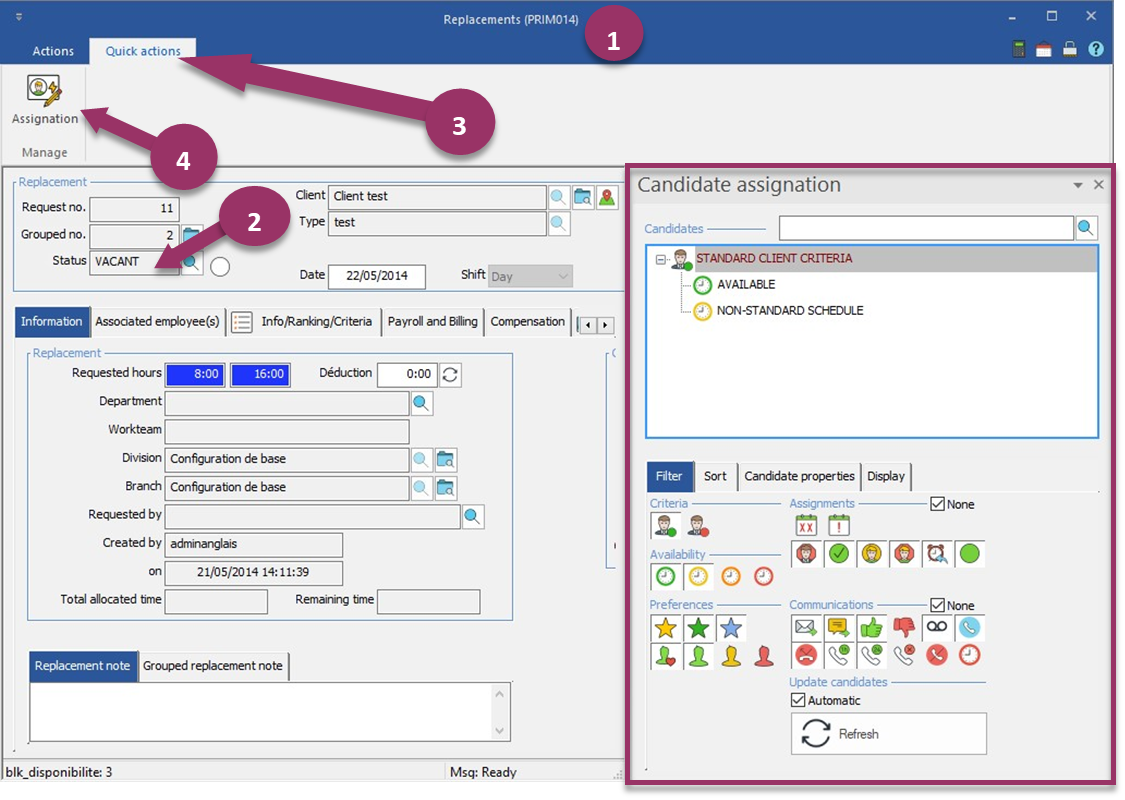Click the Candidates search magnifier icon
Viewport: 1125px width, 800px height.
click(x=1086, y=228)
